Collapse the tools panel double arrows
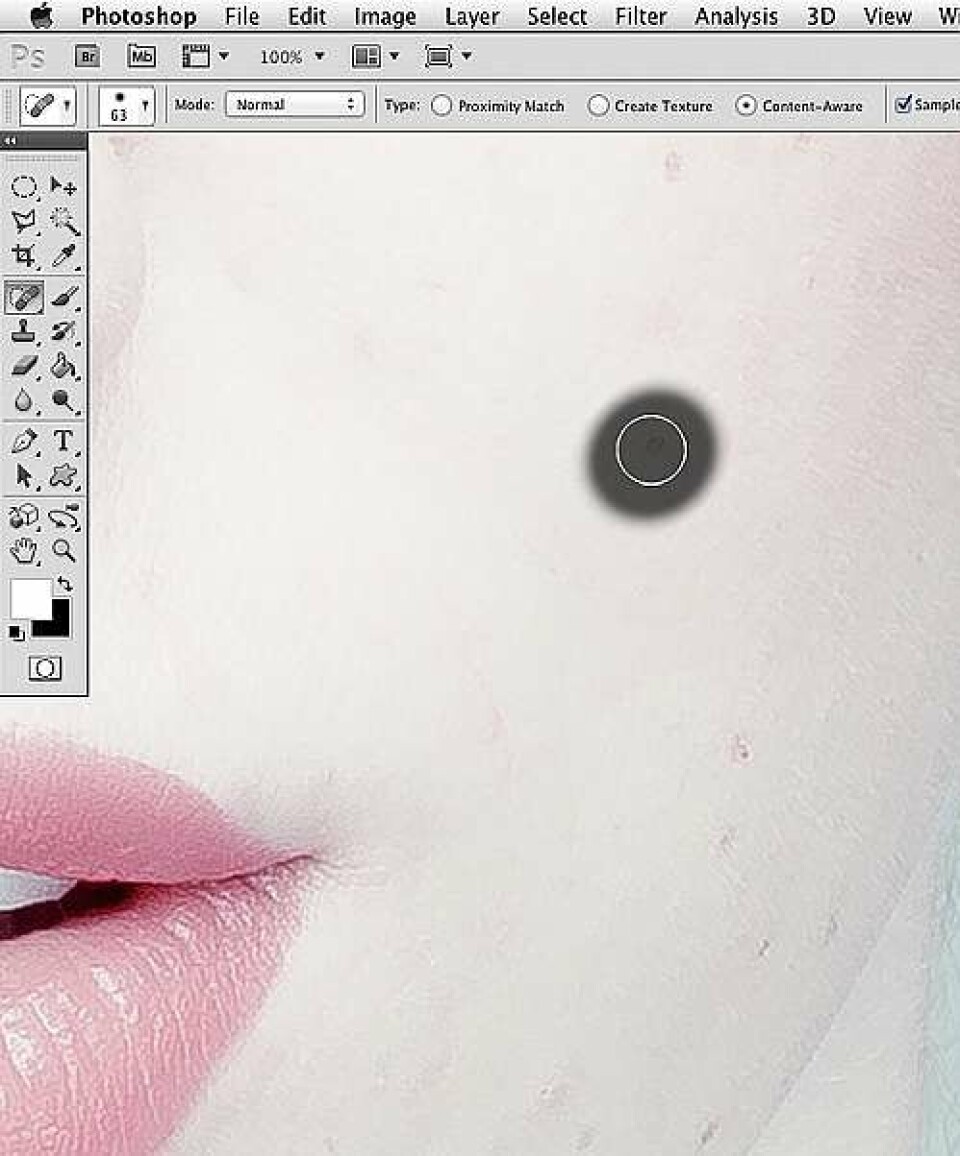960x1156 pixels. [x=10, y=141]
